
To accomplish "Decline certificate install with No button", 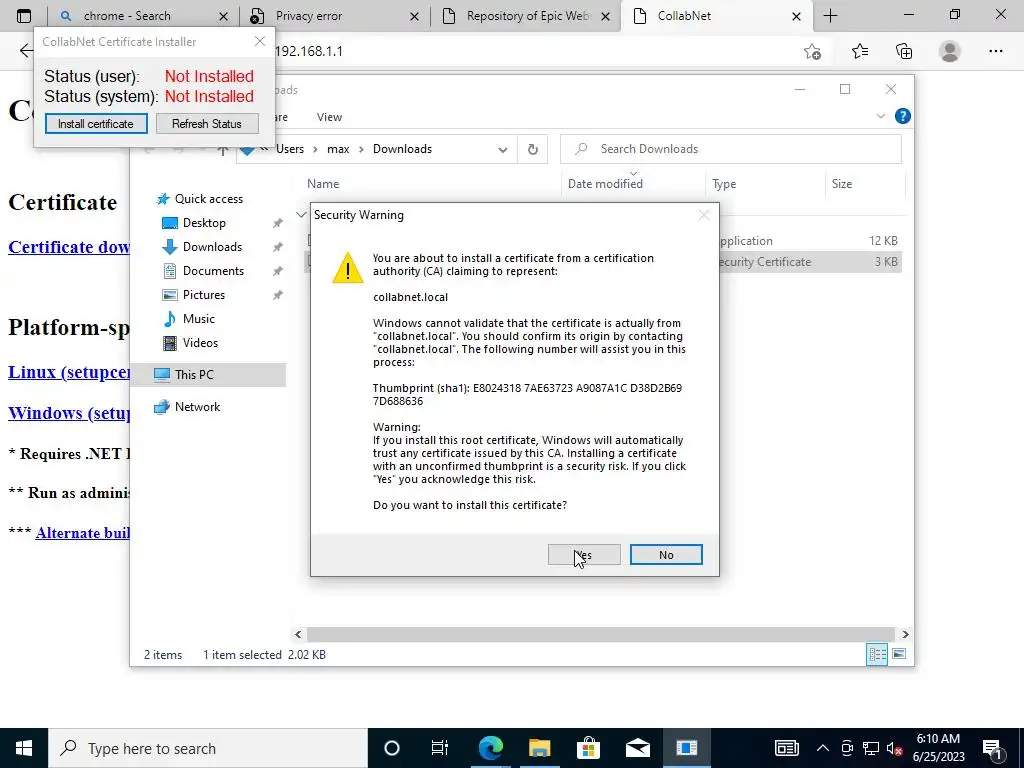I will pos(666,554).
